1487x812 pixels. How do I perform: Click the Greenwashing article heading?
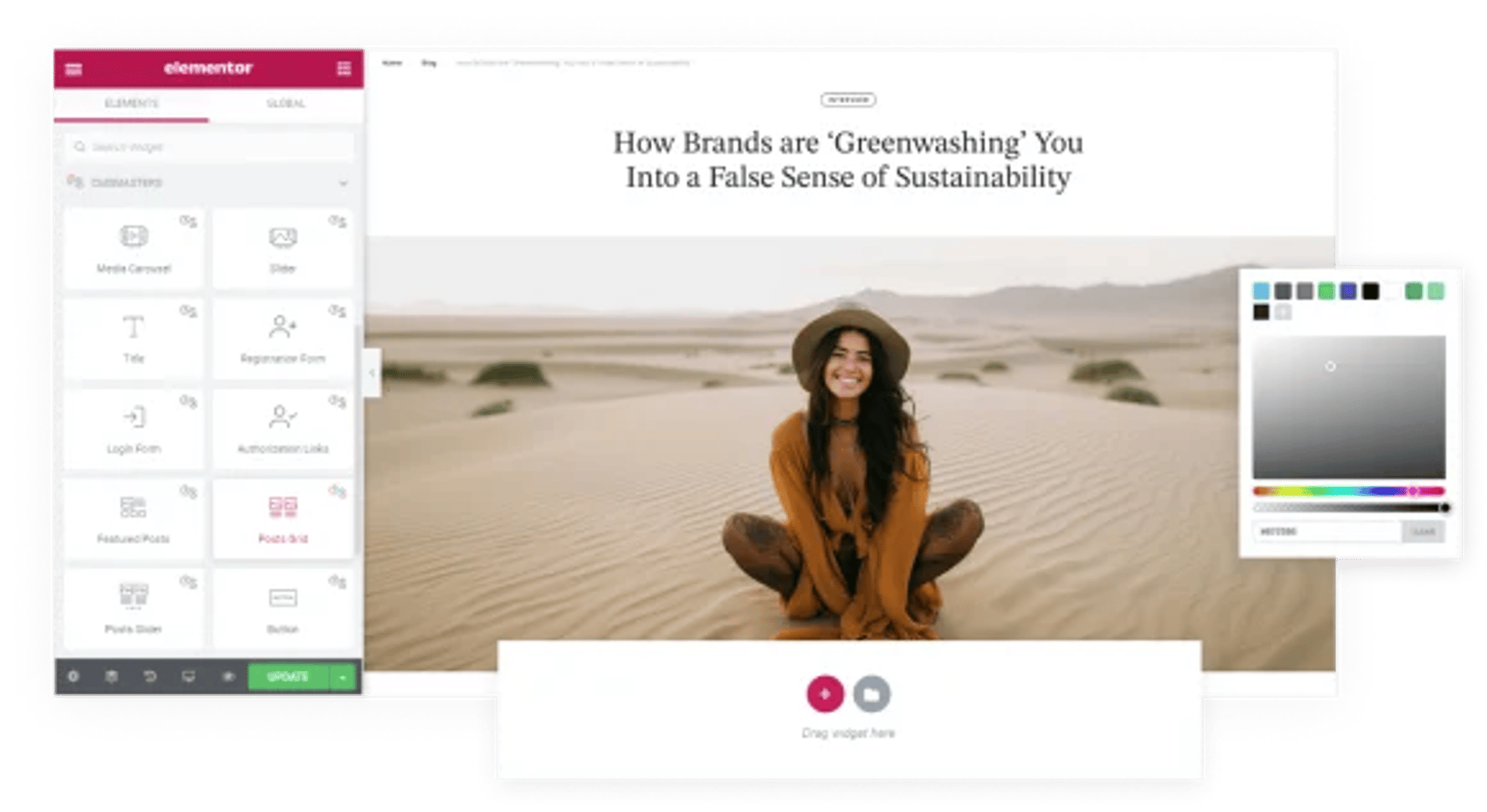848,159
